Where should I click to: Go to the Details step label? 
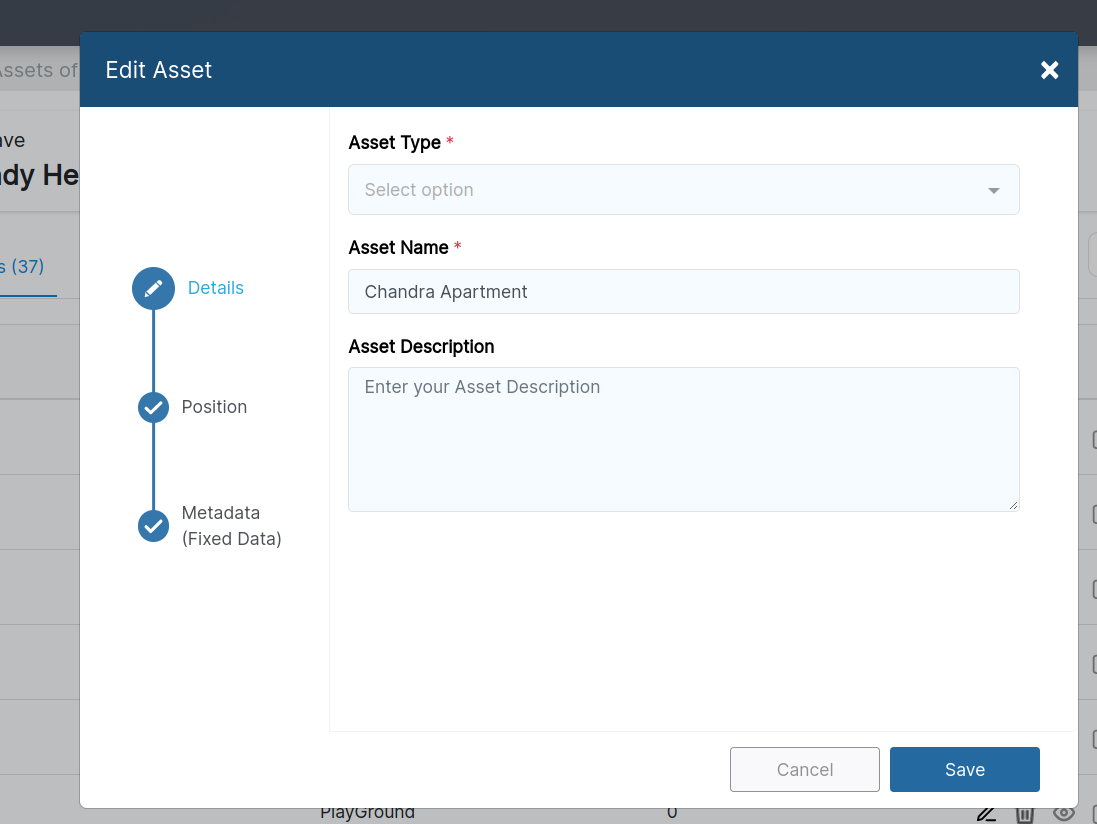215,288
